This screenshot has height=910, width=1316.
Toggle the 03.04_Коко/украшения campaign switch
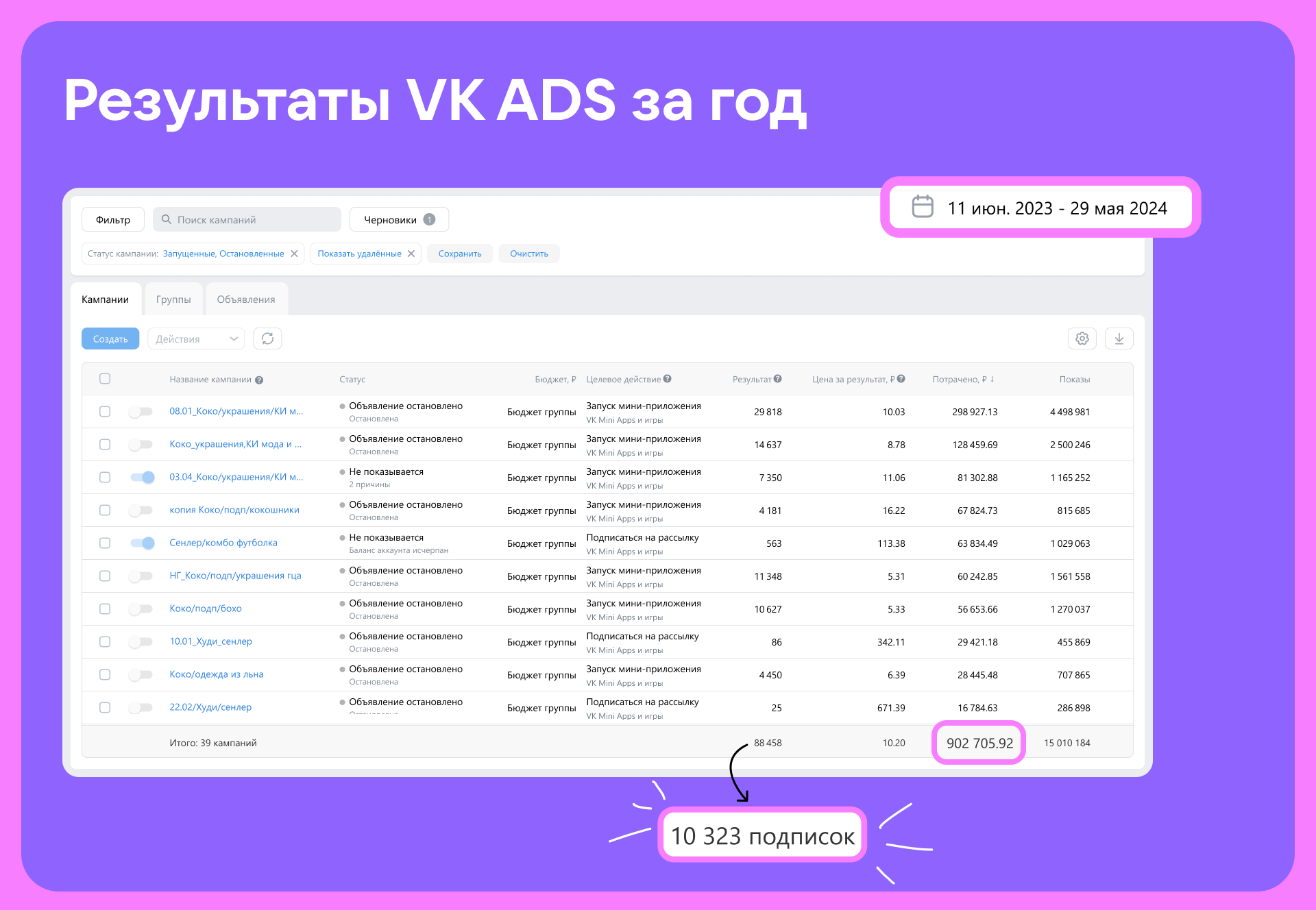(143, 478)
